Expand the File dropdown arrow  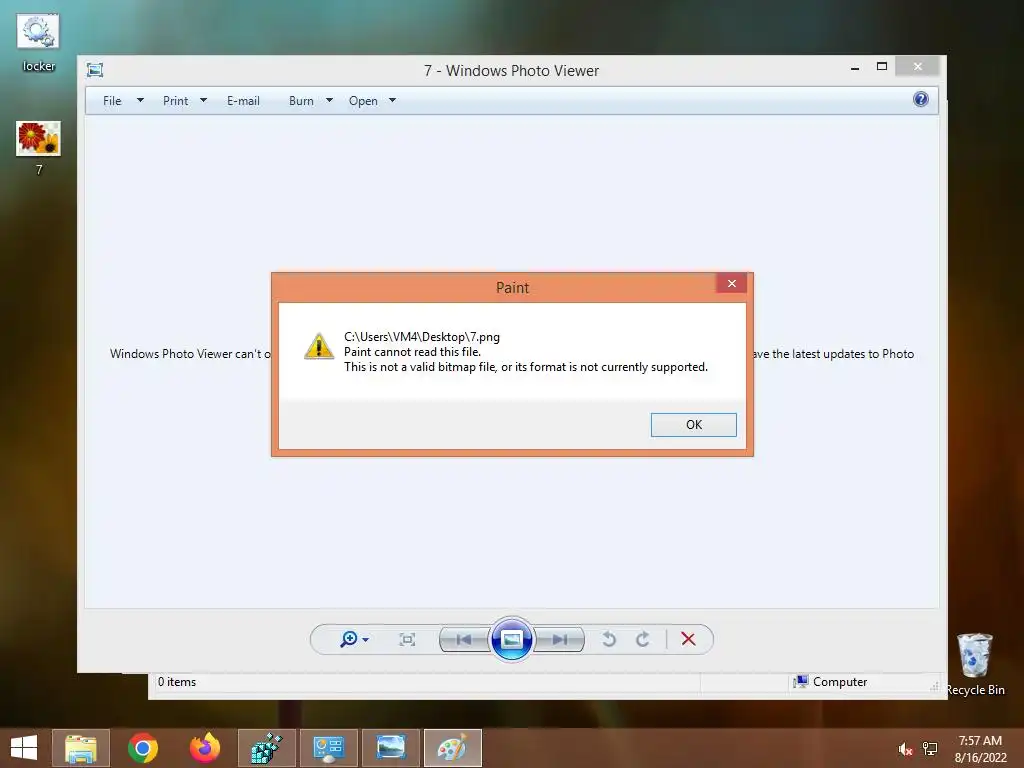(x=140, y=101)
